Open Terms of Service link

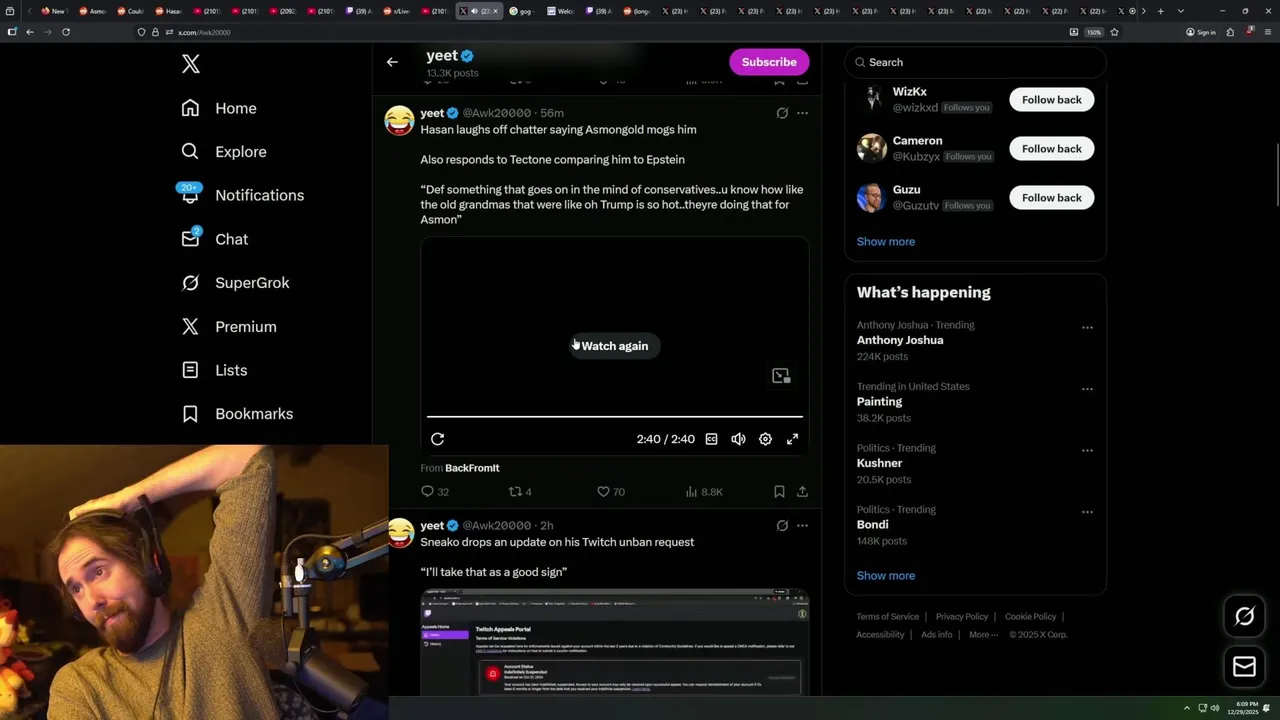click(x=887, y=617)
